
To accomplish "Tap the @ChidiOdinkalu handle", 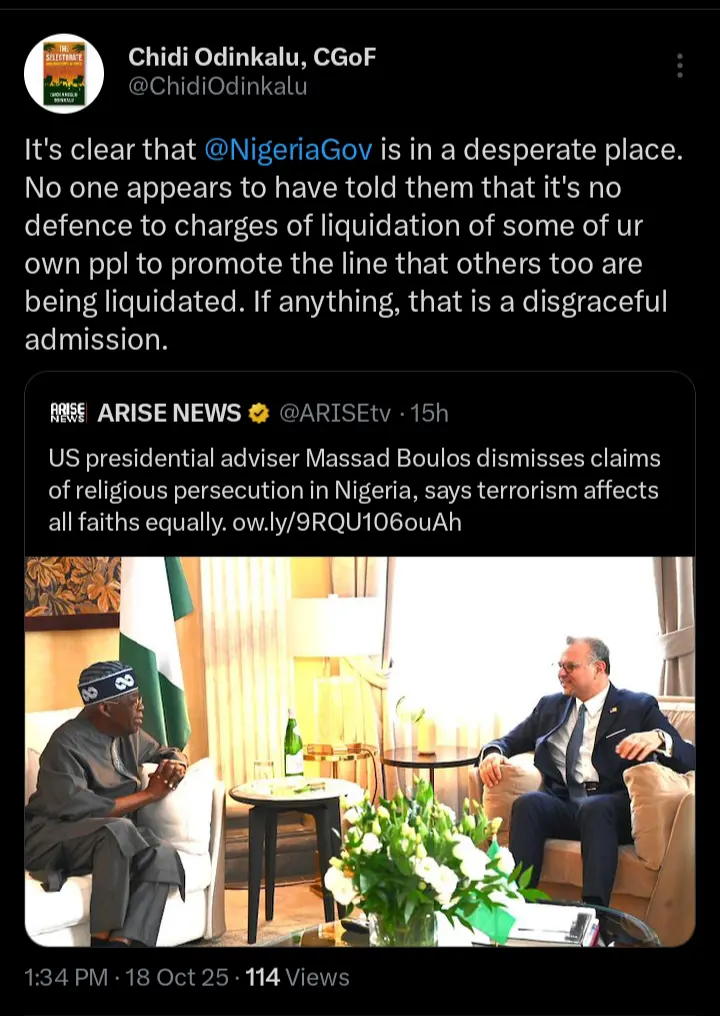I will (217, 86).
